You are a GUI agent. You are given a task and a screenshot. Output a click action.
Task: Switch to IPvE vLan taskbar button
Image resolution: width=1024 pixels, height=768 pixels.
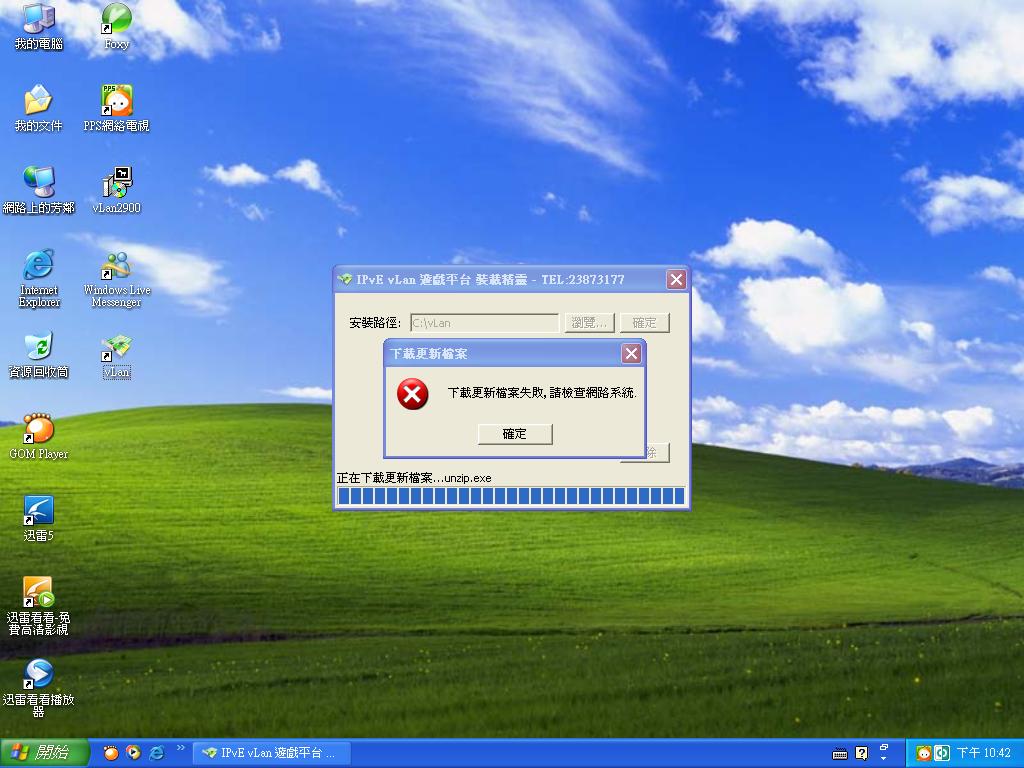272,753
